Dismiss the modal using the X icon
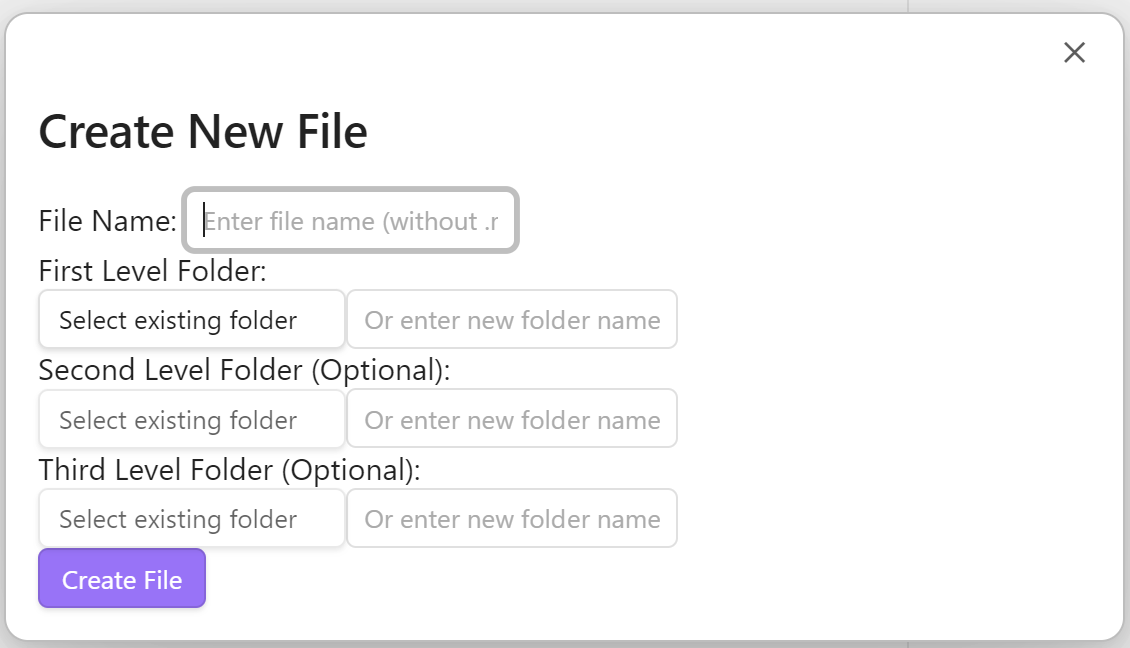 coord(1074,53)
